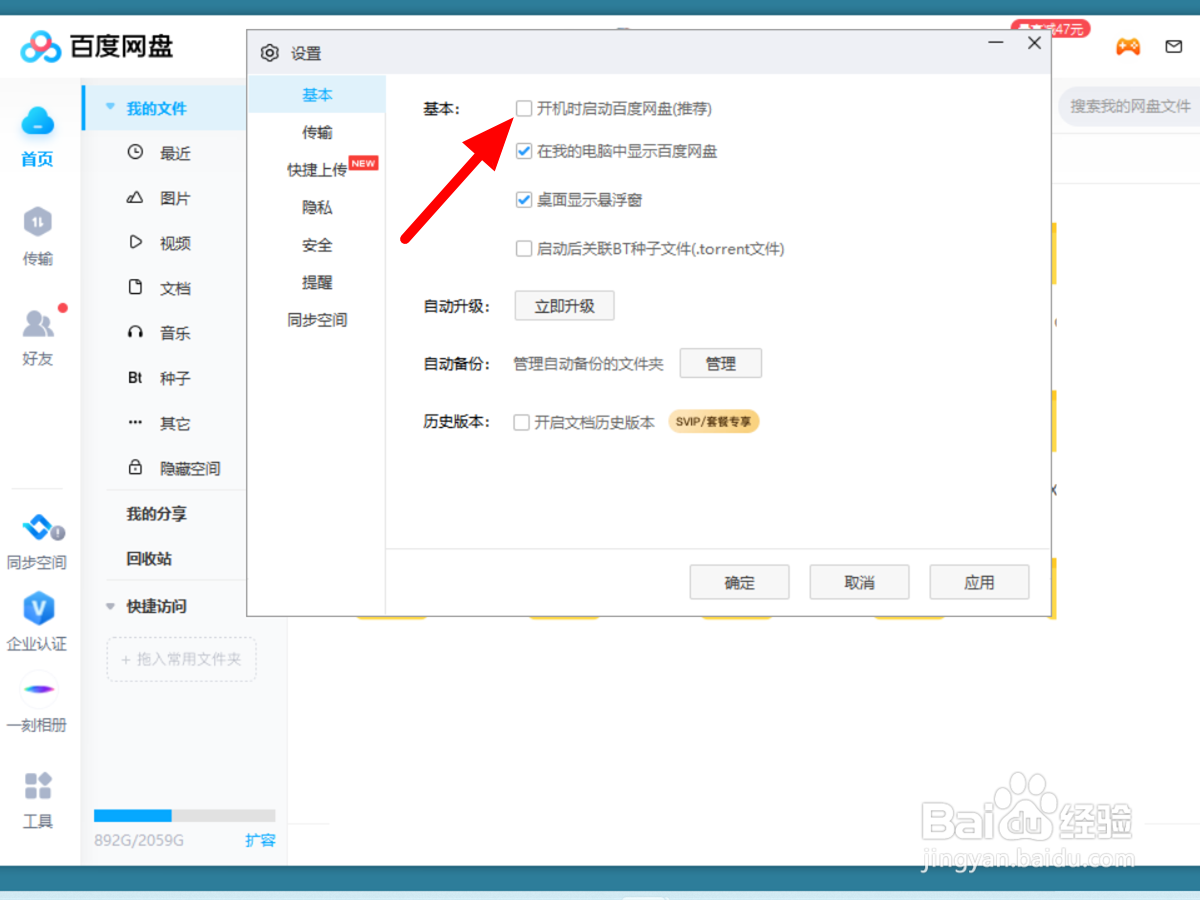
Task: Click the 立即升级 button
Action: (x=564, y=306)
